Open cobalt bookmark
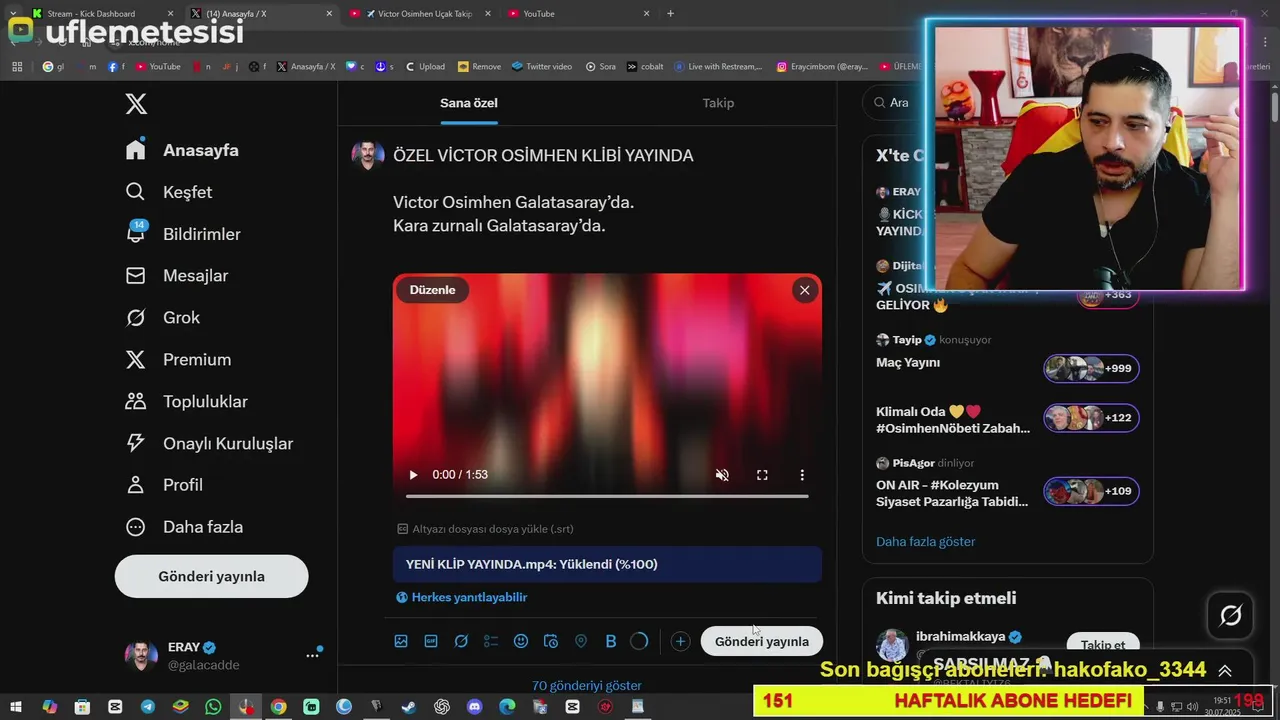 (645, 67)
